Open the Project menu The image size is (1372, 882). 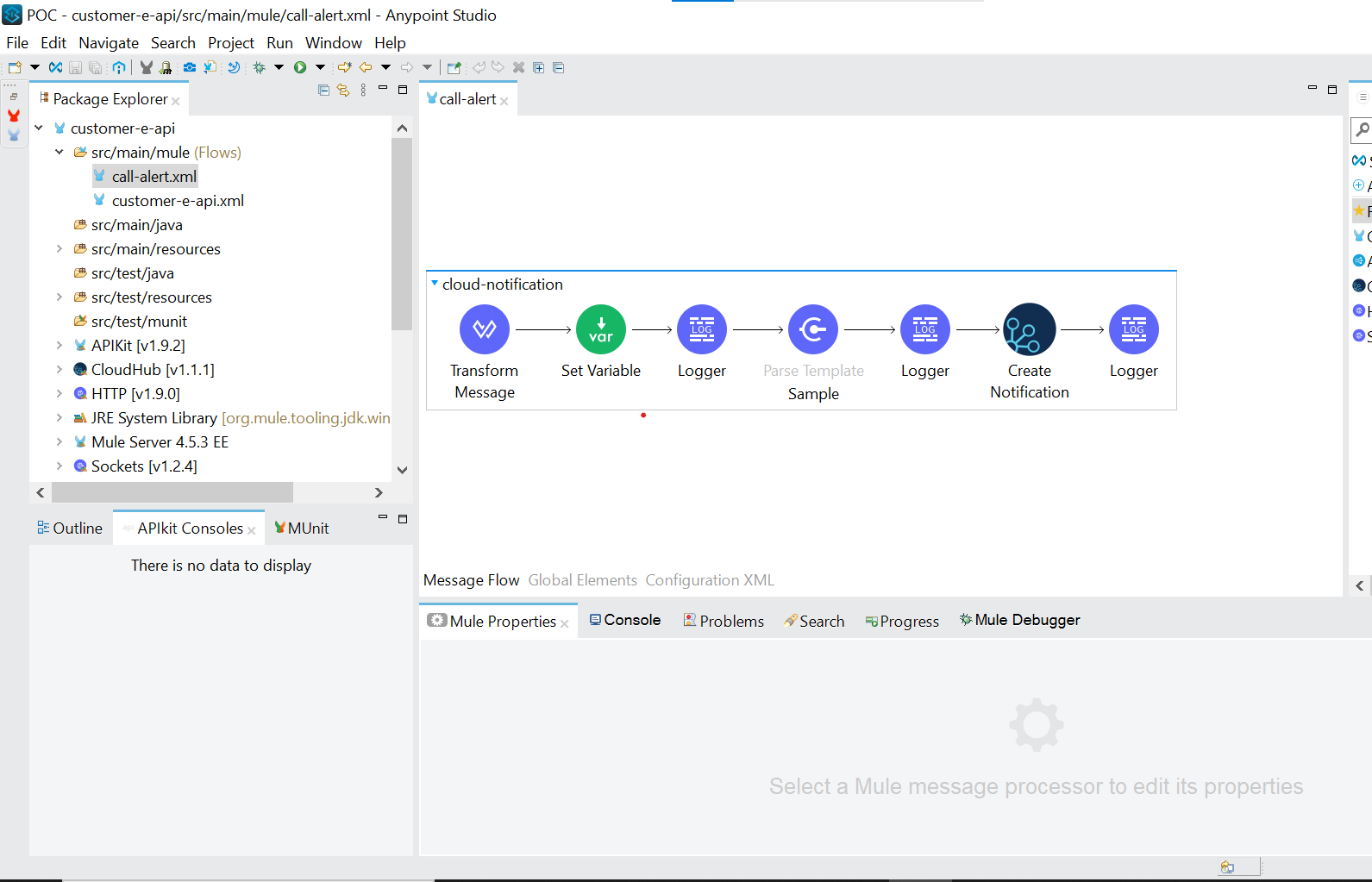click(231, 43)
